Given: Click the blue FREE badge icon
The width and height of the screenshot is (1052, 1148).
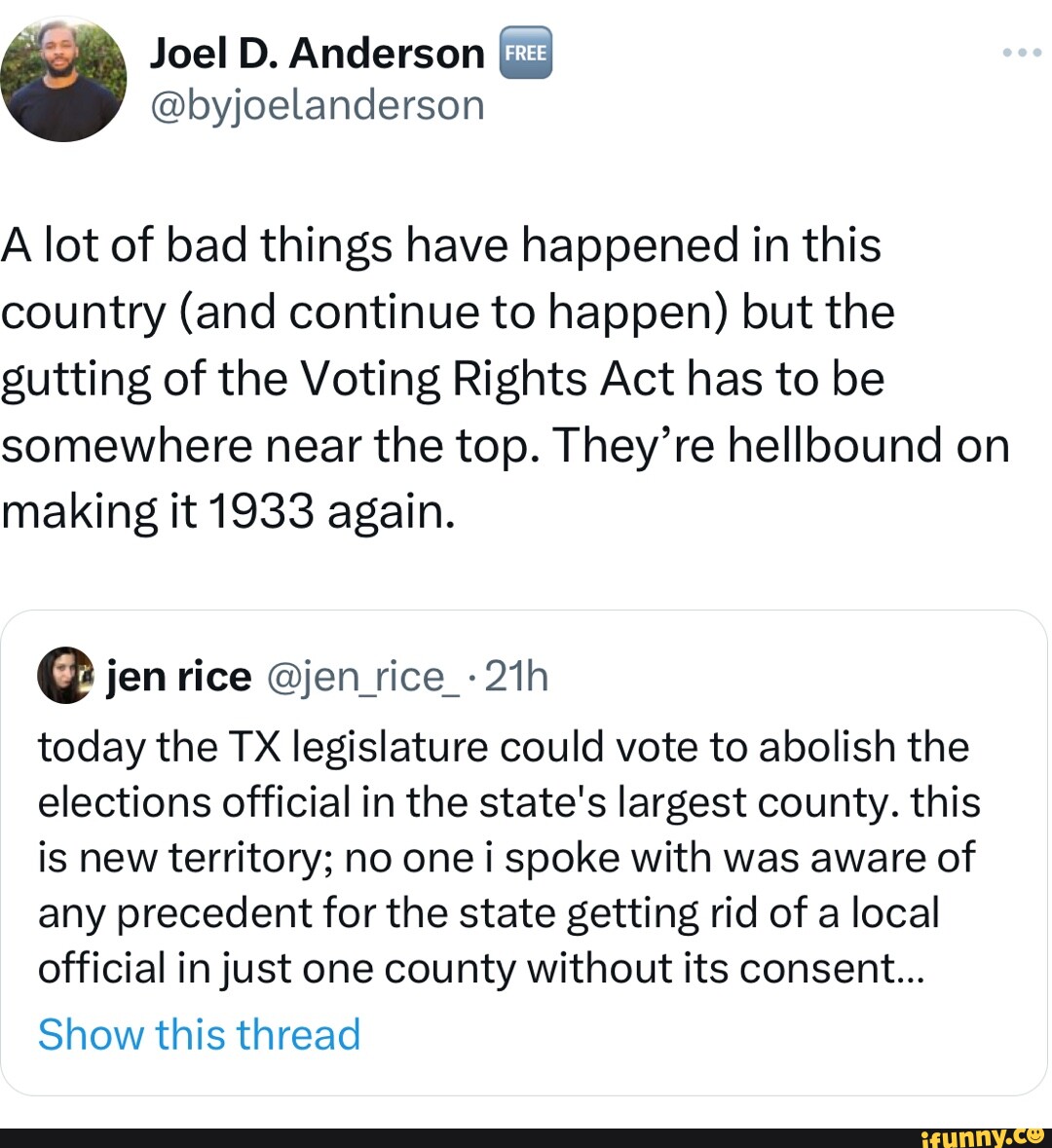Looking at the screenshot, I should (x=525, y=54).
